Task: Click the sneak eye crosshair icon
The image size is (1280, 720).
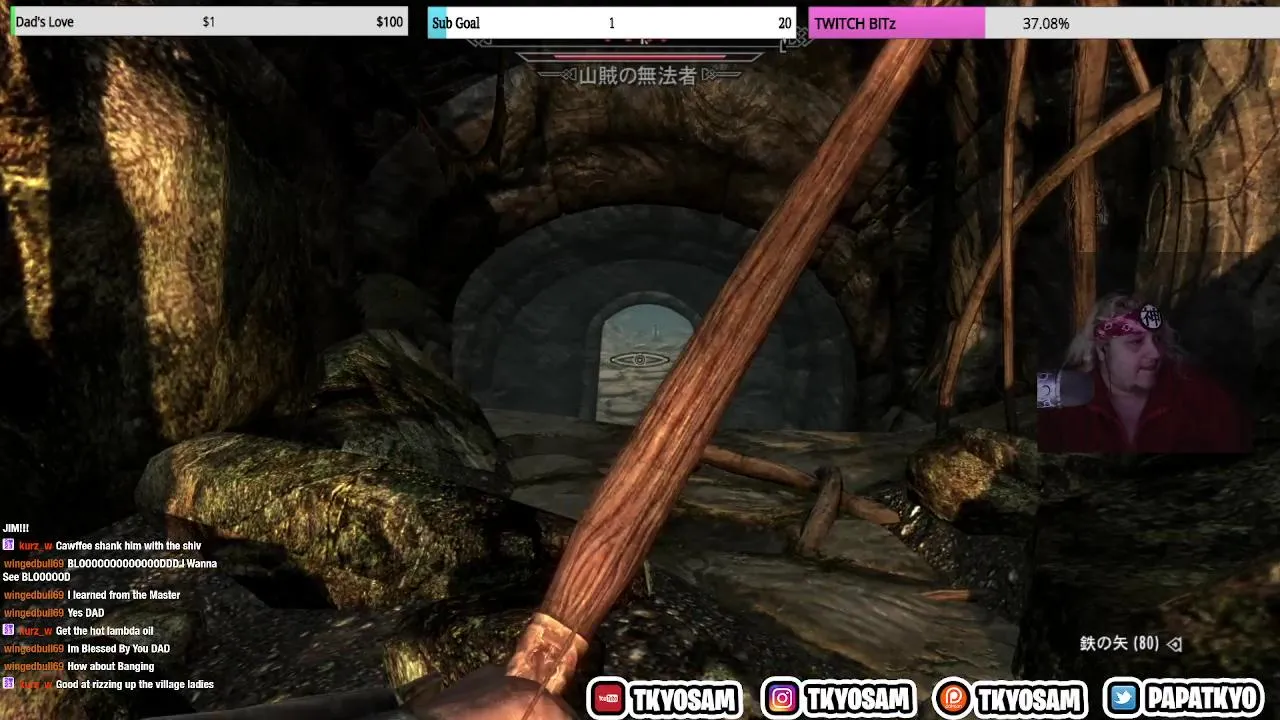Action: click(640, 360)
